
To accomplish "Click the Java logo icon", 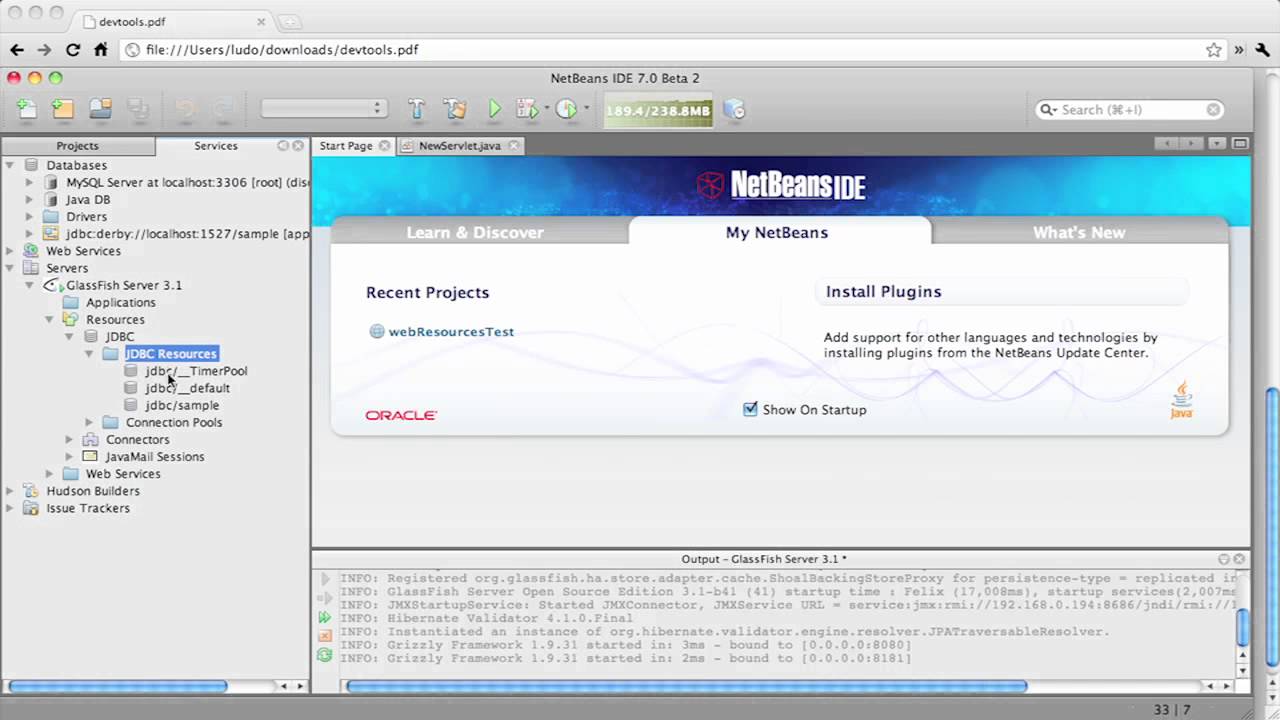I will [x=1182, y=400].
